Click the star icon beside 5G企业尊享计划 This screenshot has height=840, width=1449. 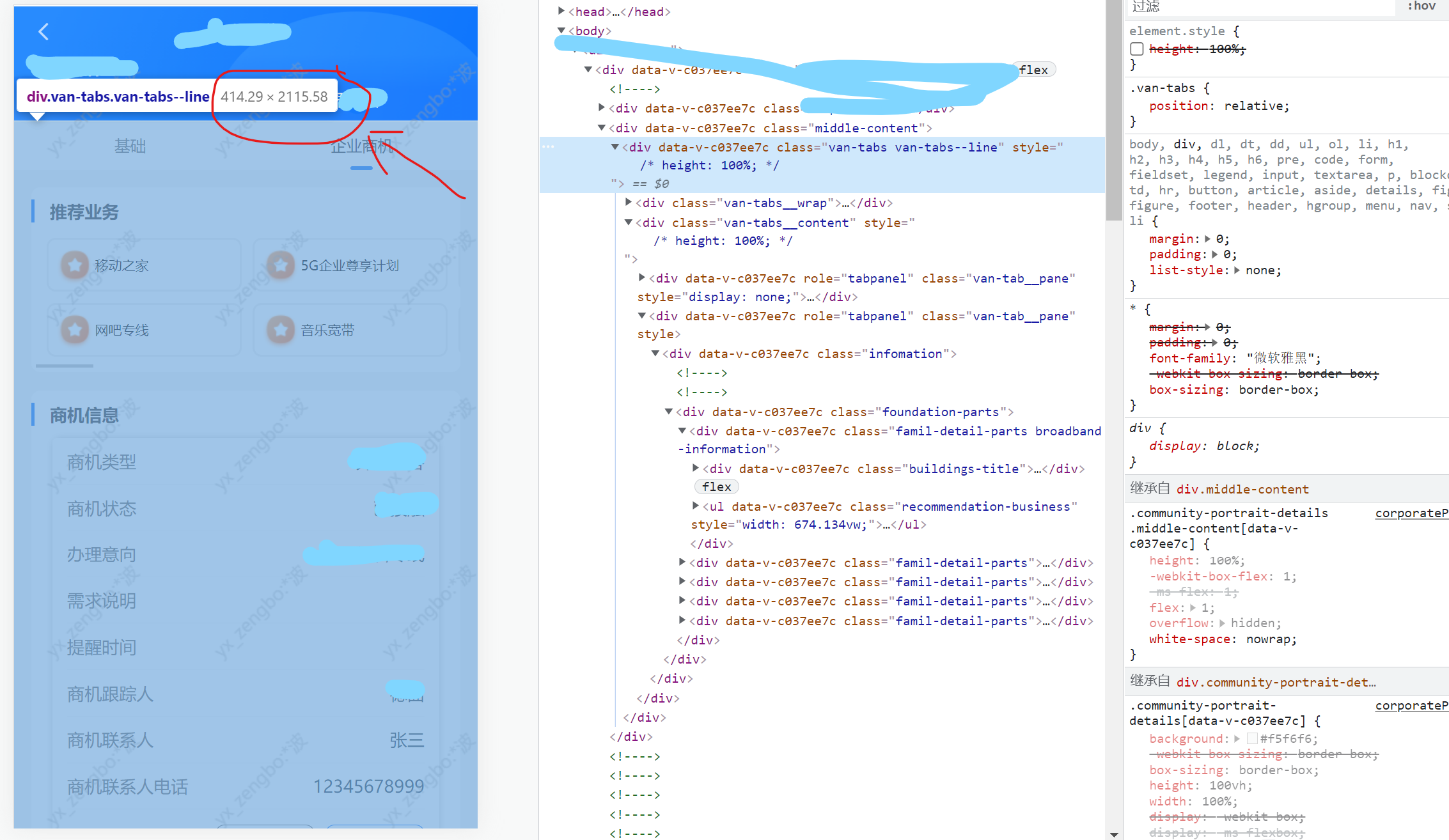coord(281,265)
